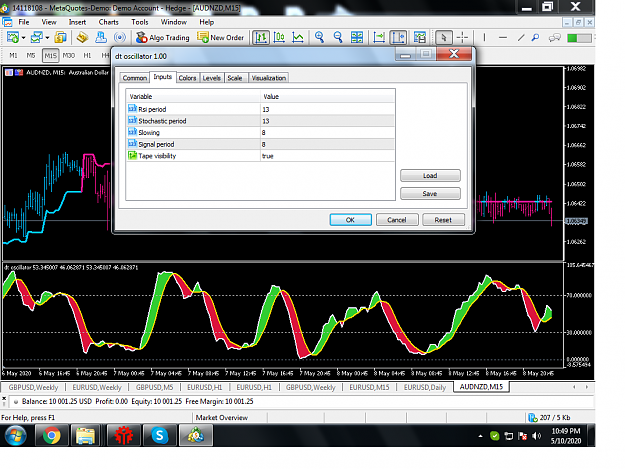The image size is (625, 469).
Task: Switch chart to candlesticks mode
Action: (x=279, y=37)
